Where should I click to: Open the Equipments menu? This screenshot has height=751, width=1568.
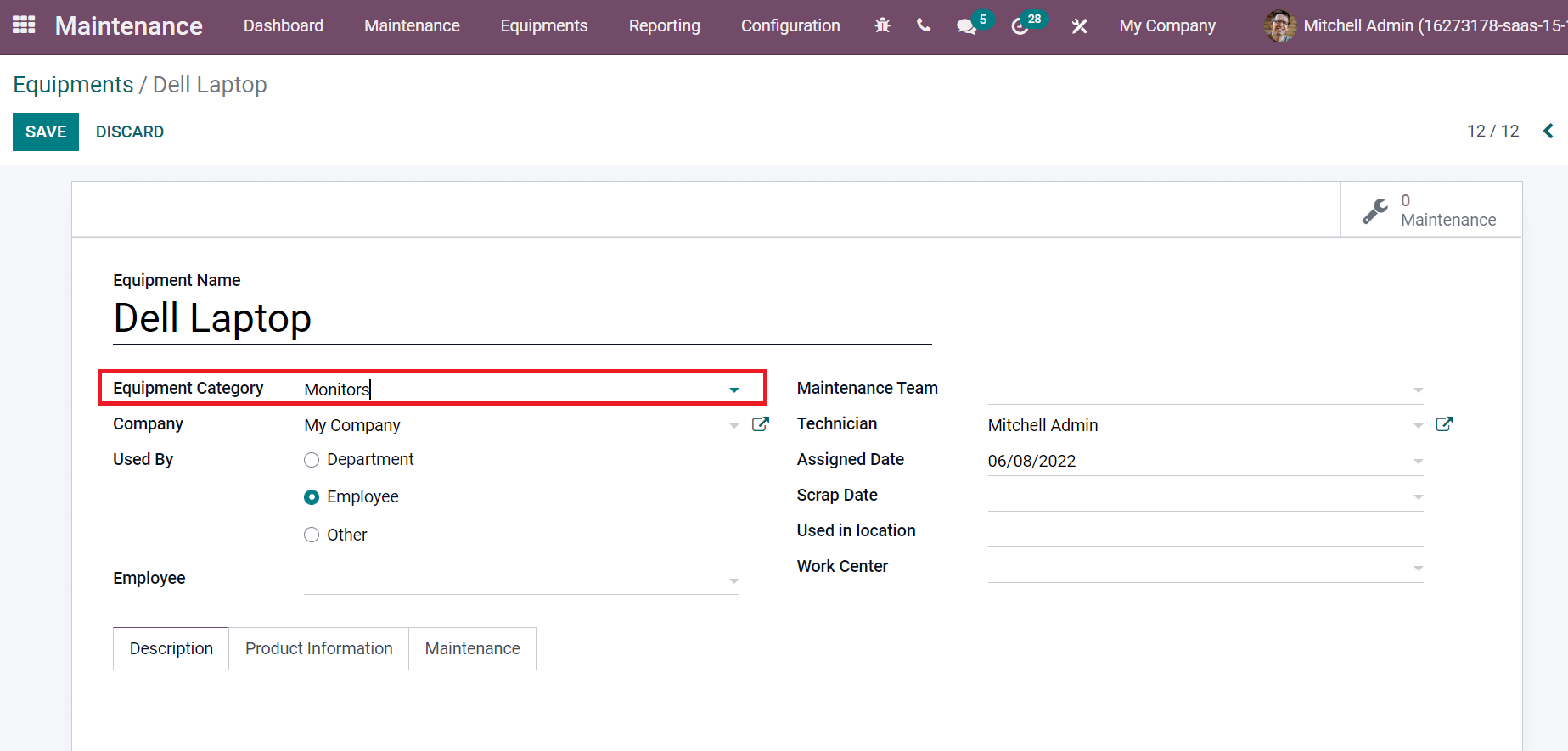click(x=544, y=25)
